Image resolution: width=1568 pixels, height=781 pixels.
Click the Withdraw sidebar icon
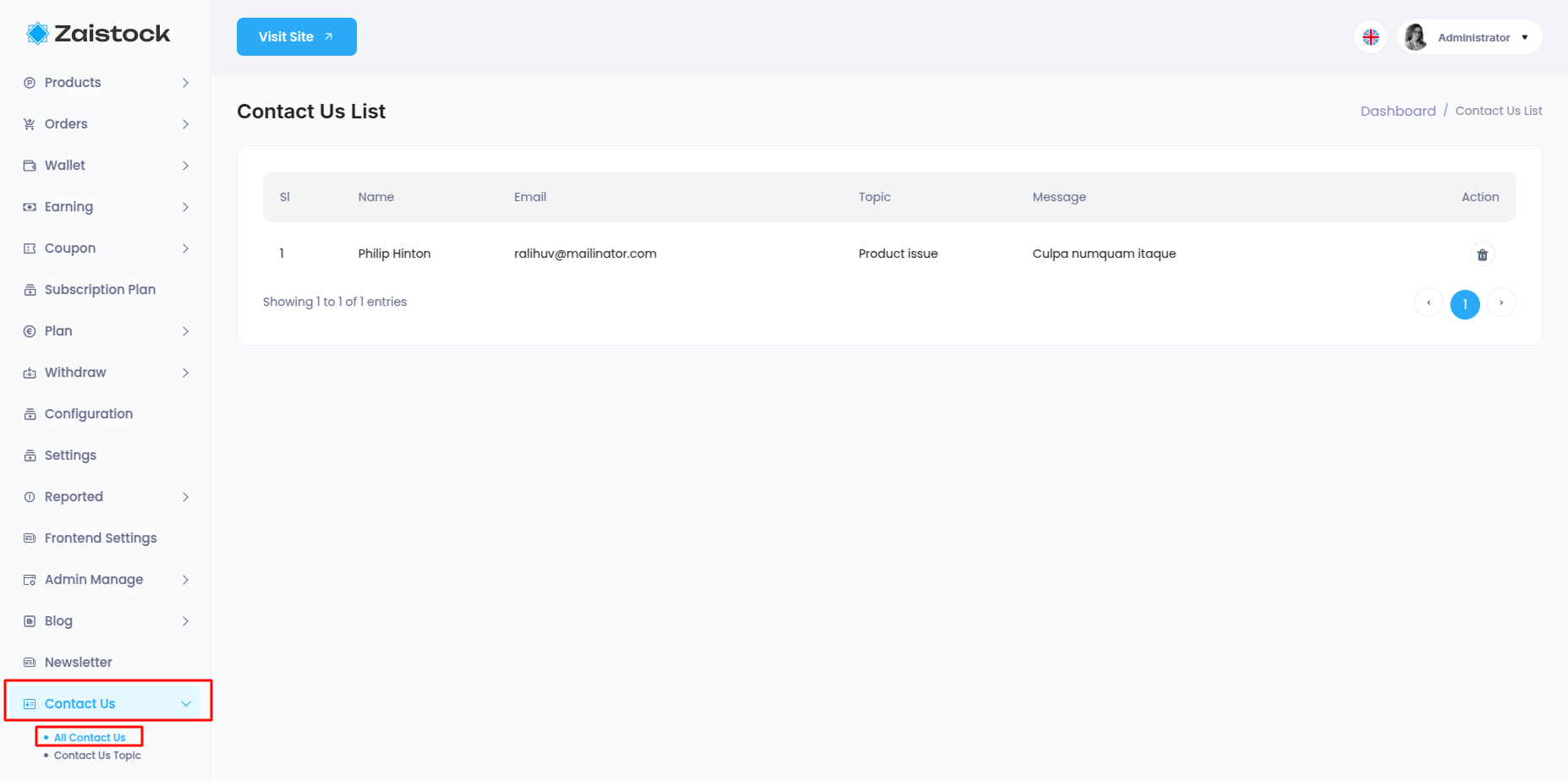click(30, 373)
